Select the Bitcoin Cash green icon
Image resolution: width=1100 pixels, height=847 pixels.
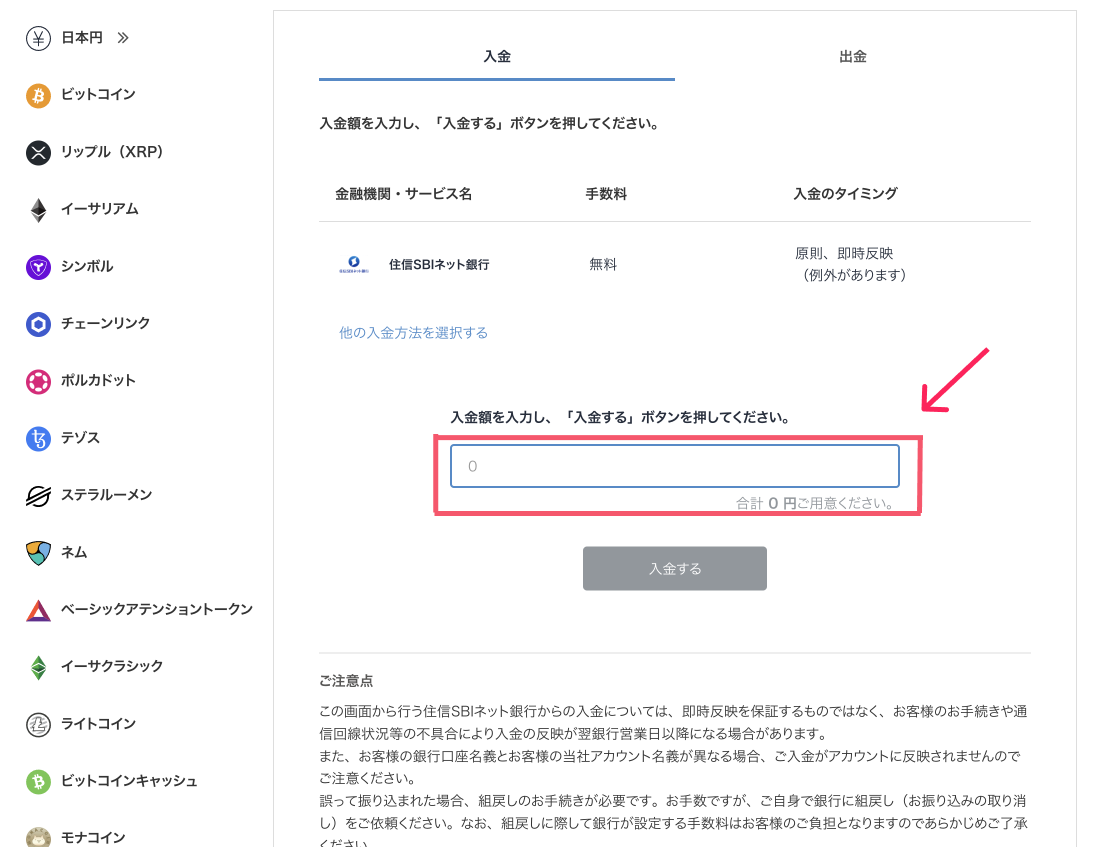tap(38, 781)
